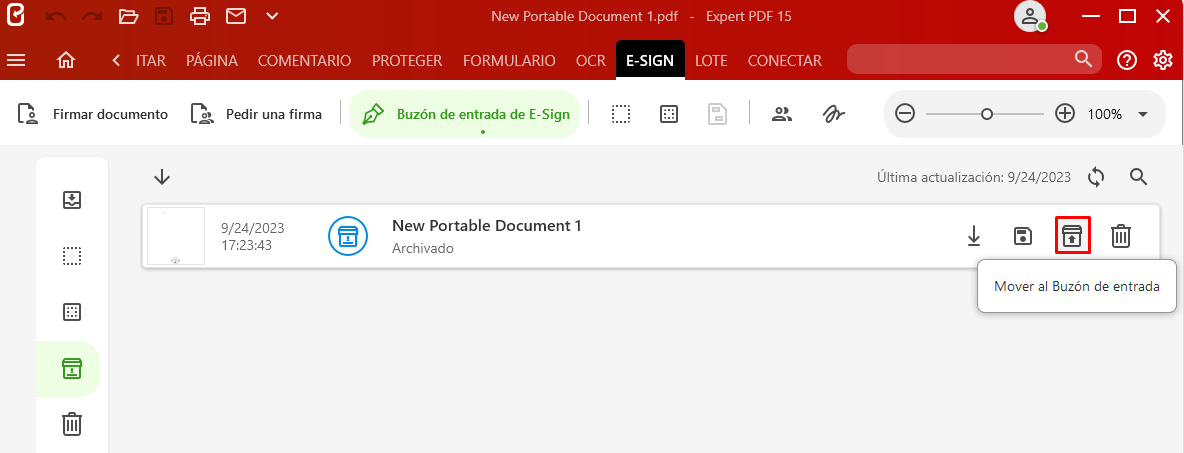Screen dimensions: 1184x453
Task: Search documents with list magnifier icon
Action: coord(1139,177)
